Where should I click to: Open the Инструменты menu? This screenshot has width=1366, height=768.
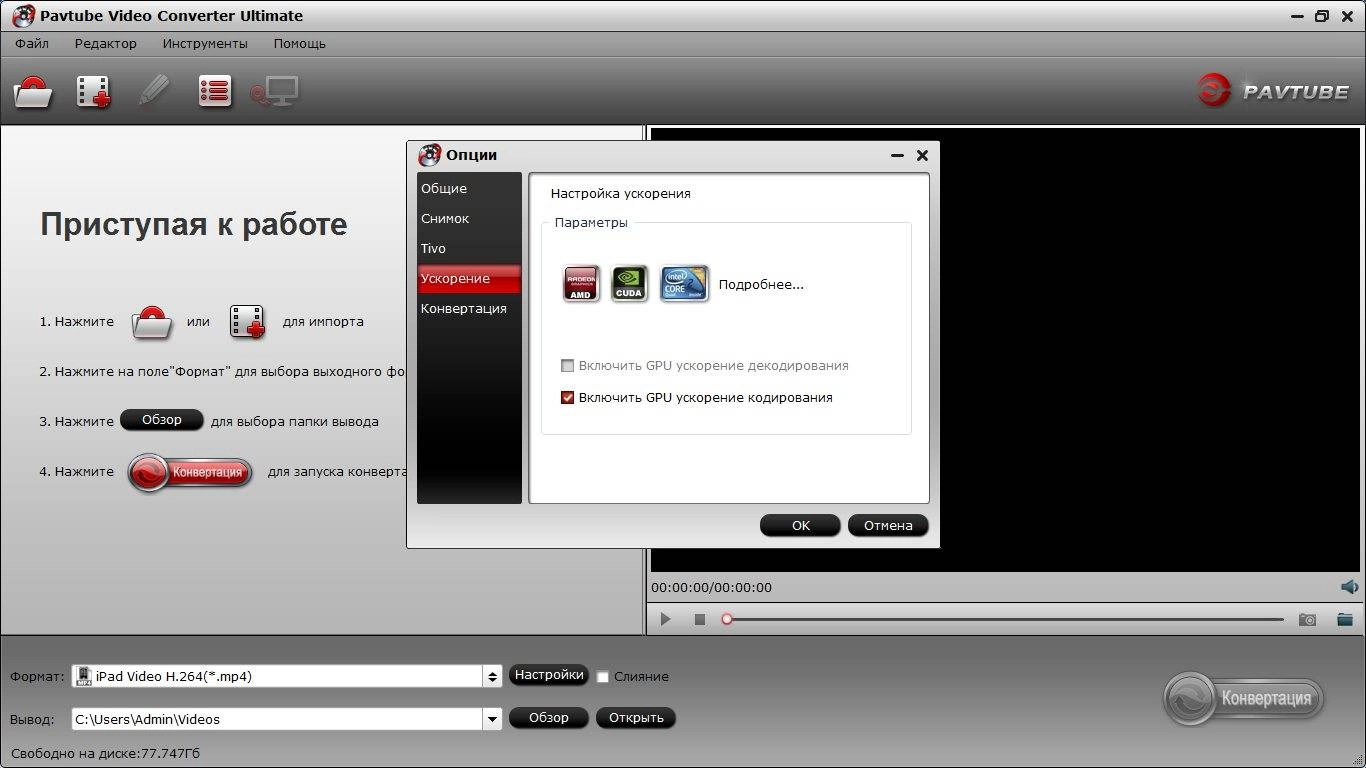pyautogui.click(x=205, y=44)
